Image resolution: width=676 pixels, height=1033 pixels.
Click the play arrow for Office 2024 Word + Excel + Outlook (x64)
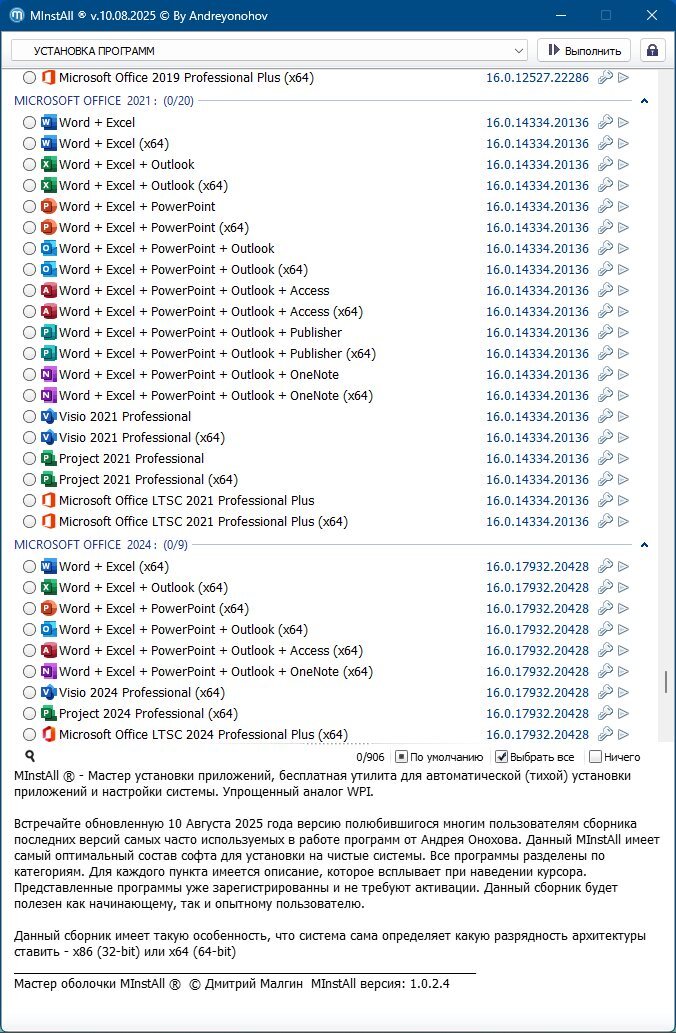pos(623,588)
